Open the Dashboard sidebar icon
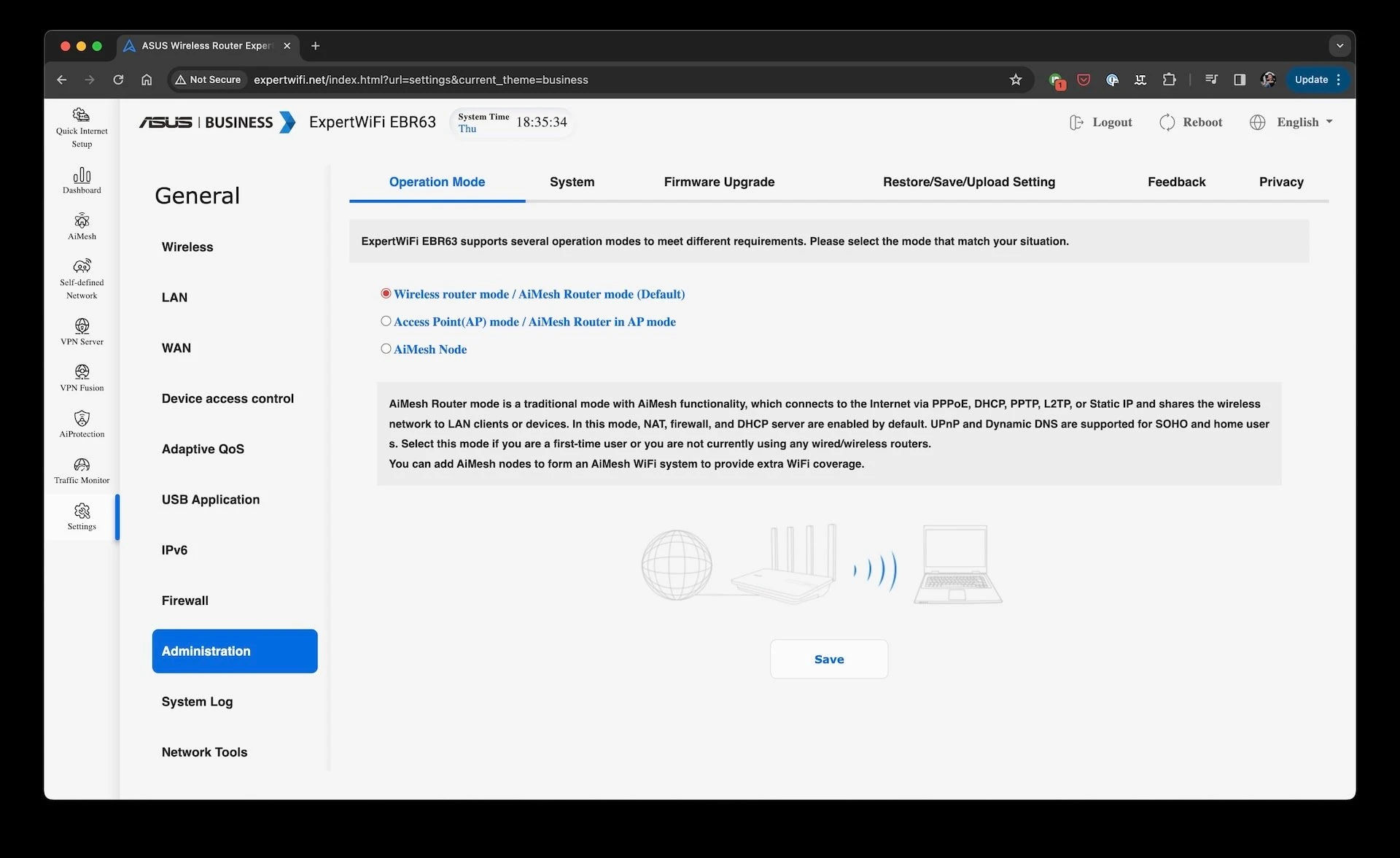Viewport: 1400px width, 858px height. tap(82, 180)
